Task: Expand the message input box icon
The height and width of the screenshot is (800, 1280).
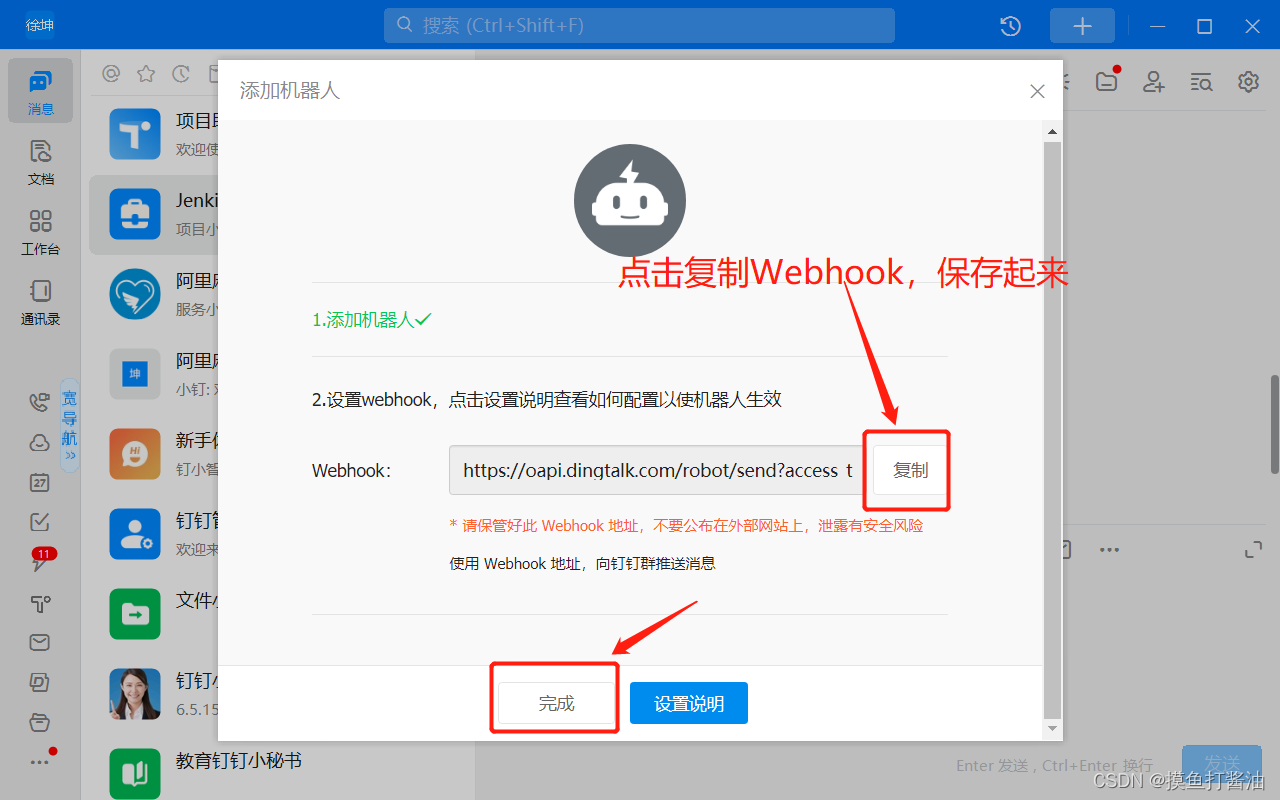Action: pyautogui.click(x=1253, y=549)
